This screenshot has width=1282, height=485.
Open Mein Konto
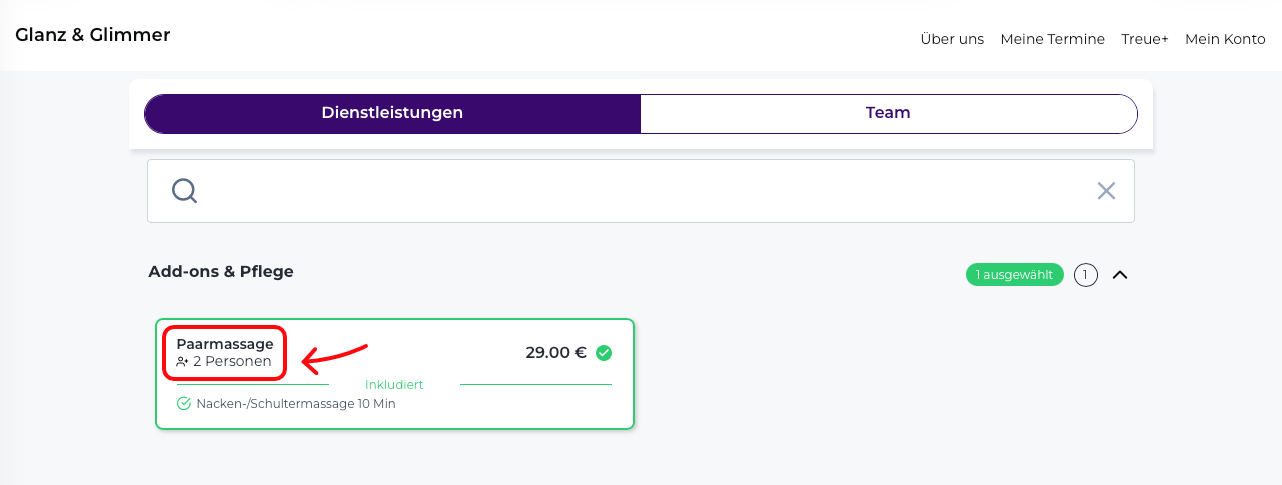pos(1225,39)
